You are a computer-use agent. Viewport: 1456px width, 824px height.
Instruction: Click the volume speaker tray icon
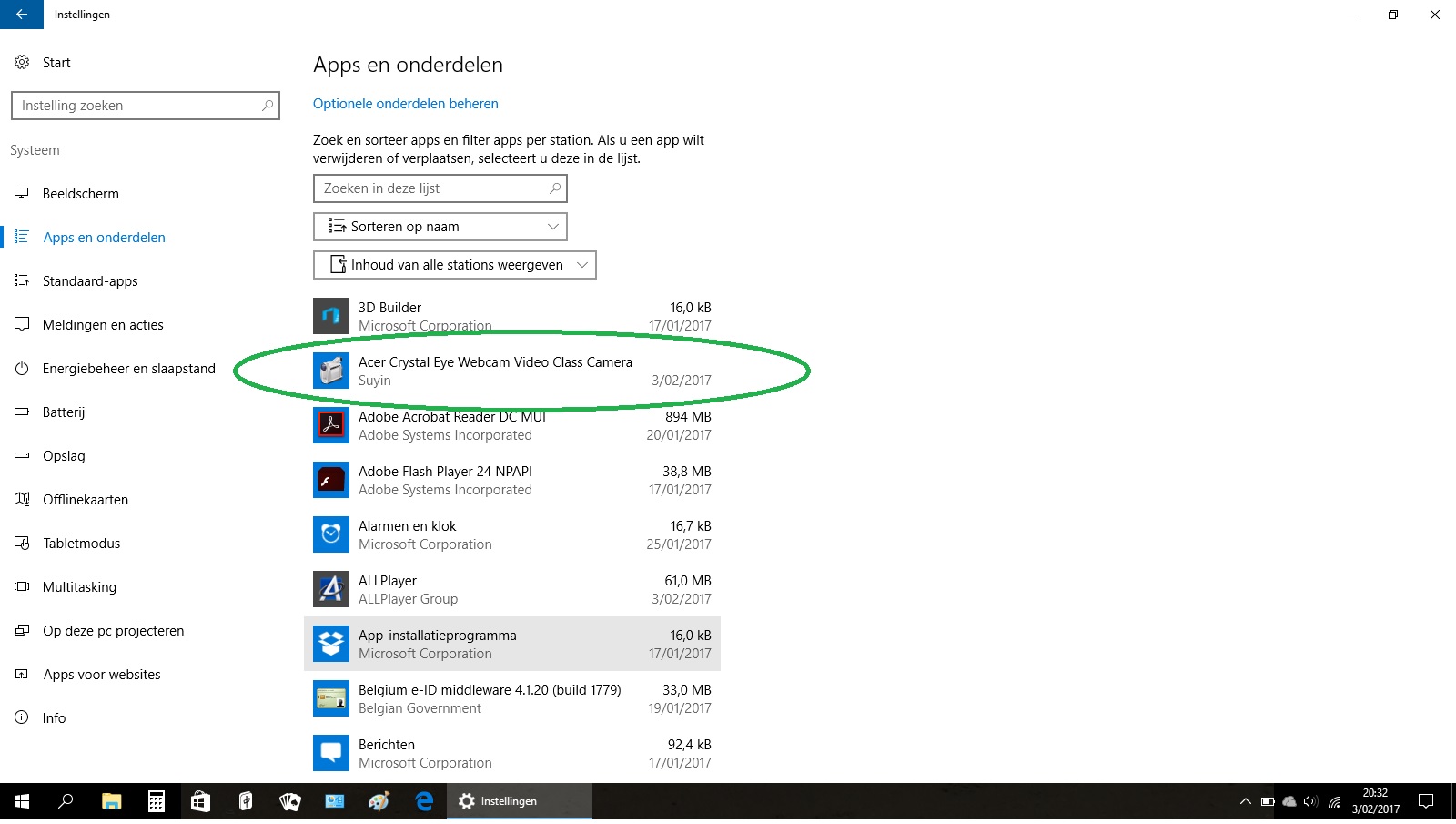(1310, 801)
